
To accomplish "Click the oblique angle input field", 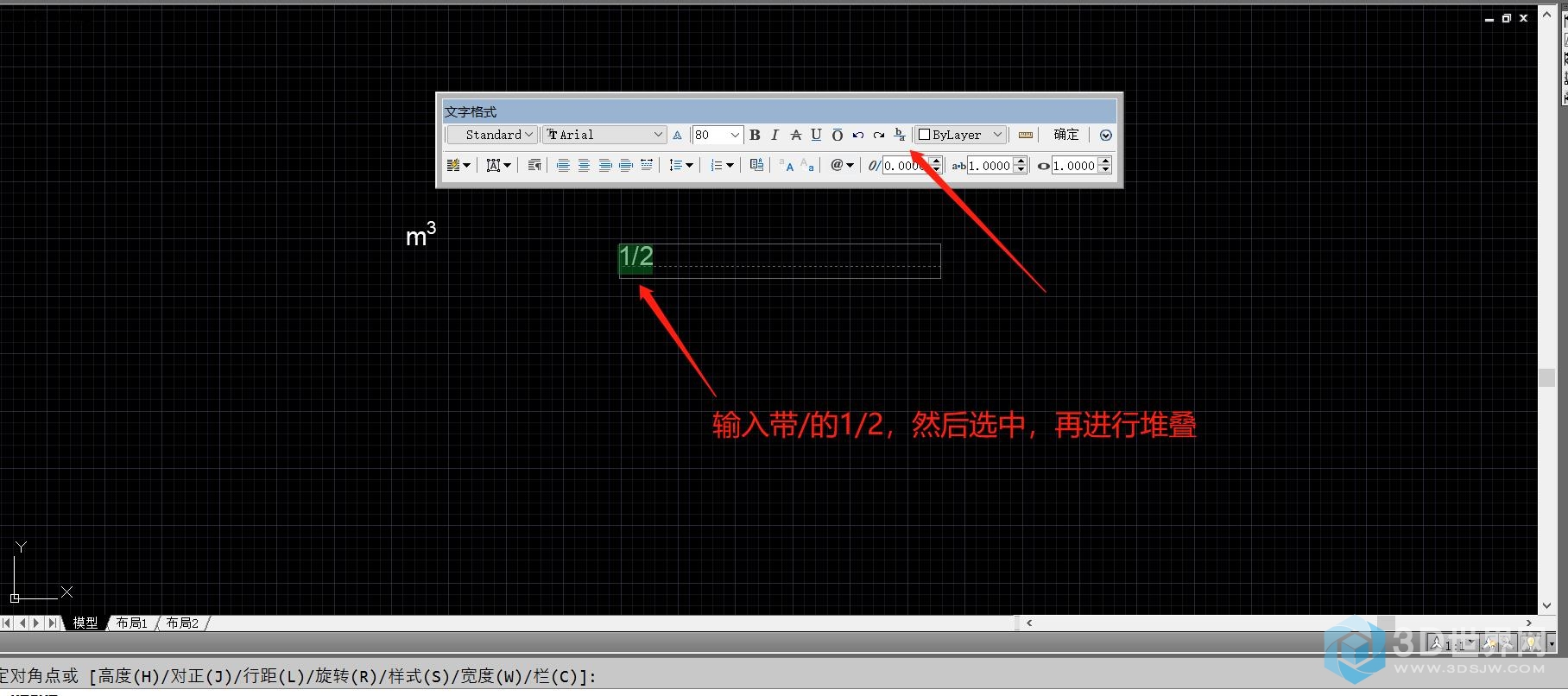I will (906, 165).
